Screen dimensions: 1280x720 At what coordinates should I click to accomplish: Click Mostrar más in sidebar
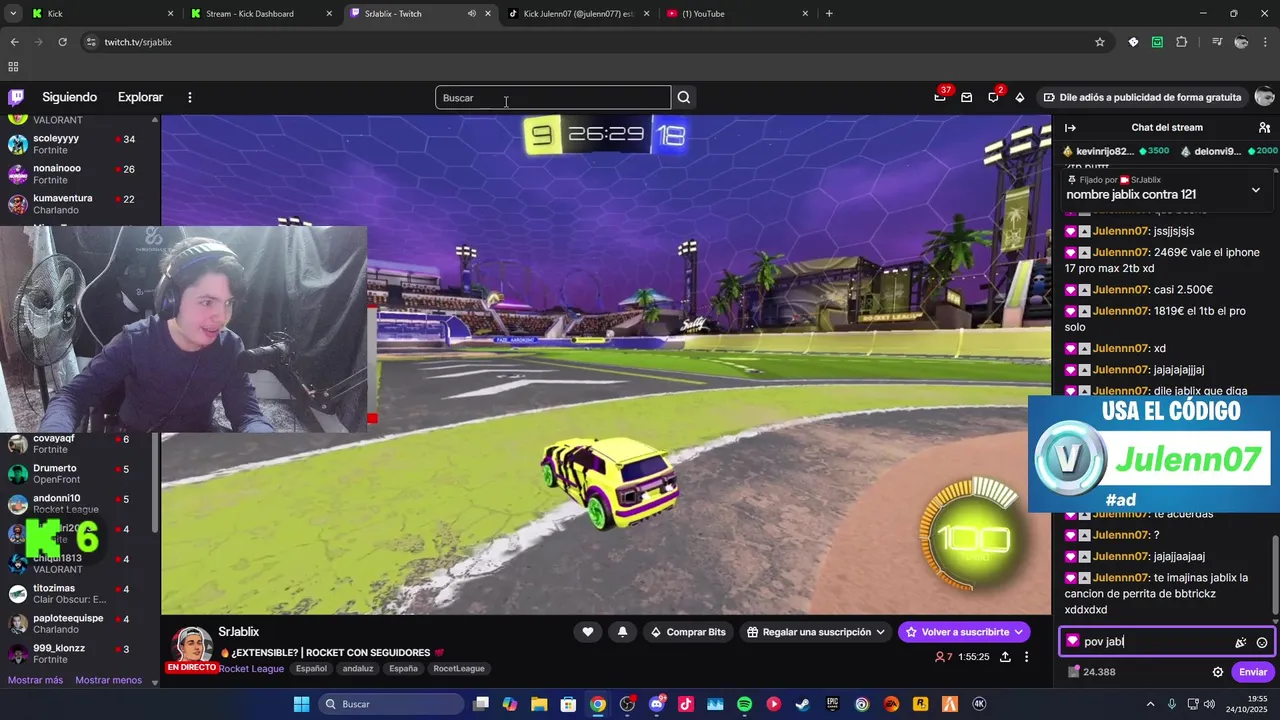(x=35, y=680)
